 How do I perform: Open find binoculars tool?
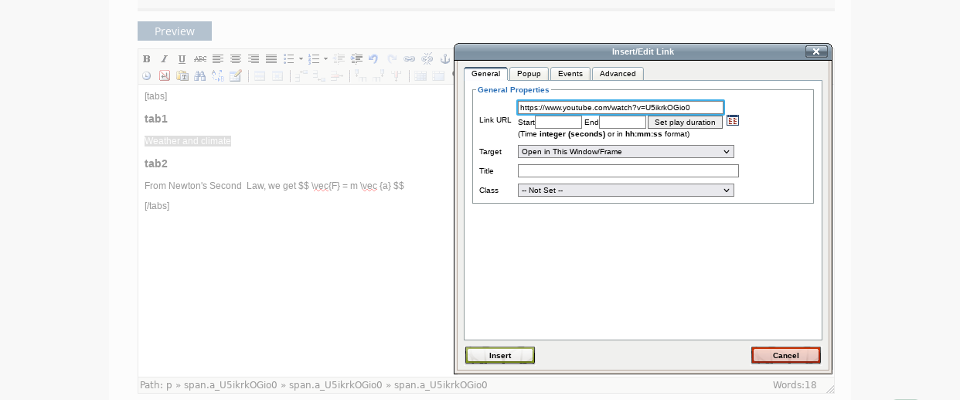(200, 76)
